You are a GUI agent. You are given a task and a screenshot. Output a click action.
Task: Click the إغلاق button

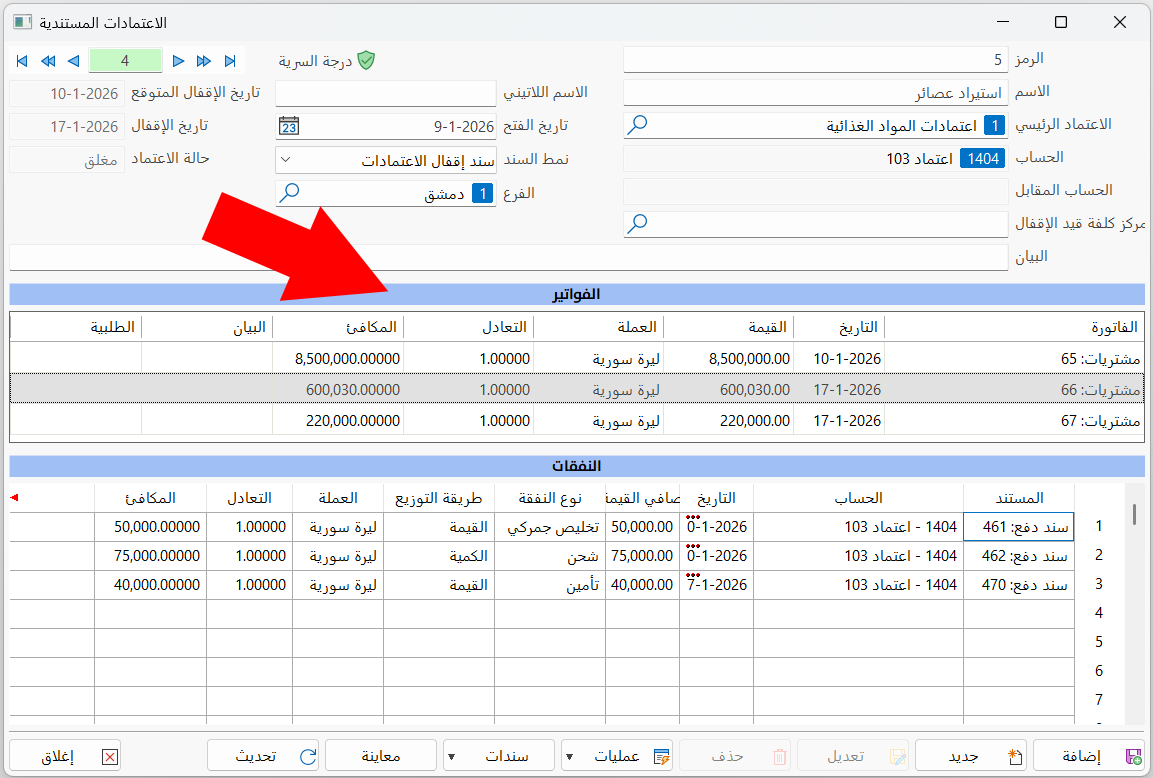click(x=65, y=756)
